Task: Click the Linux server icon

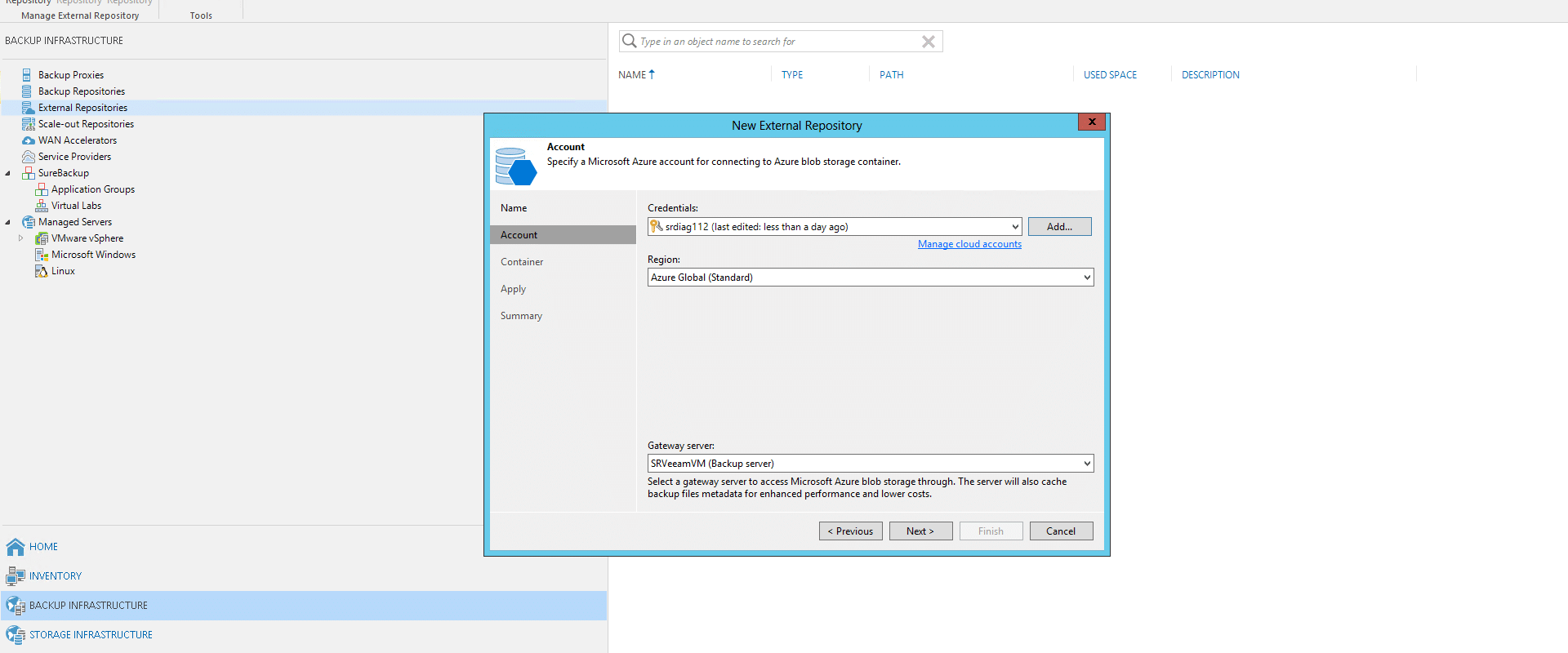Action: click(x=41, y=271)
